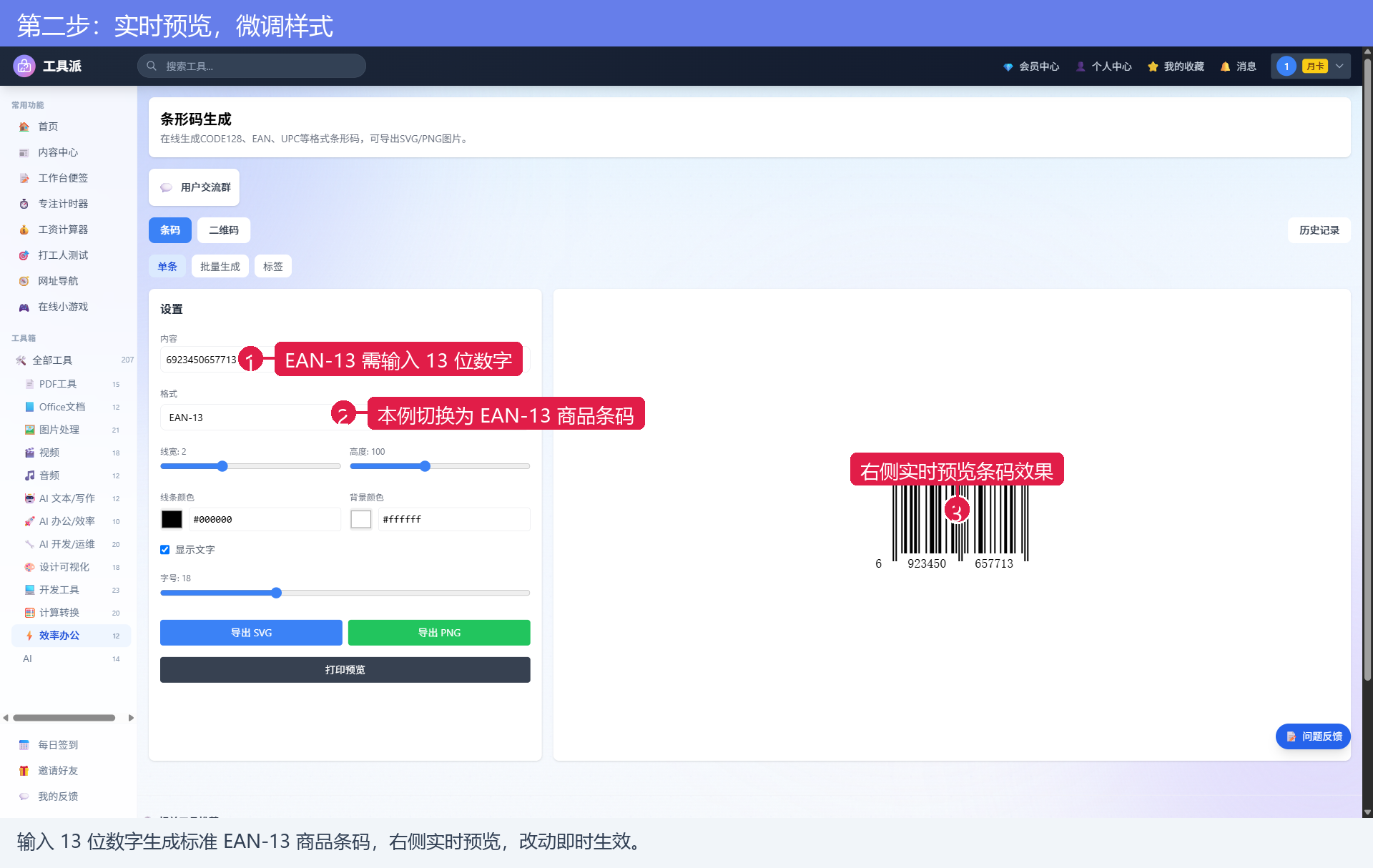Click the 线宽 slider handle
This screenshot has width=1373, height=868.
coord(222,466)
